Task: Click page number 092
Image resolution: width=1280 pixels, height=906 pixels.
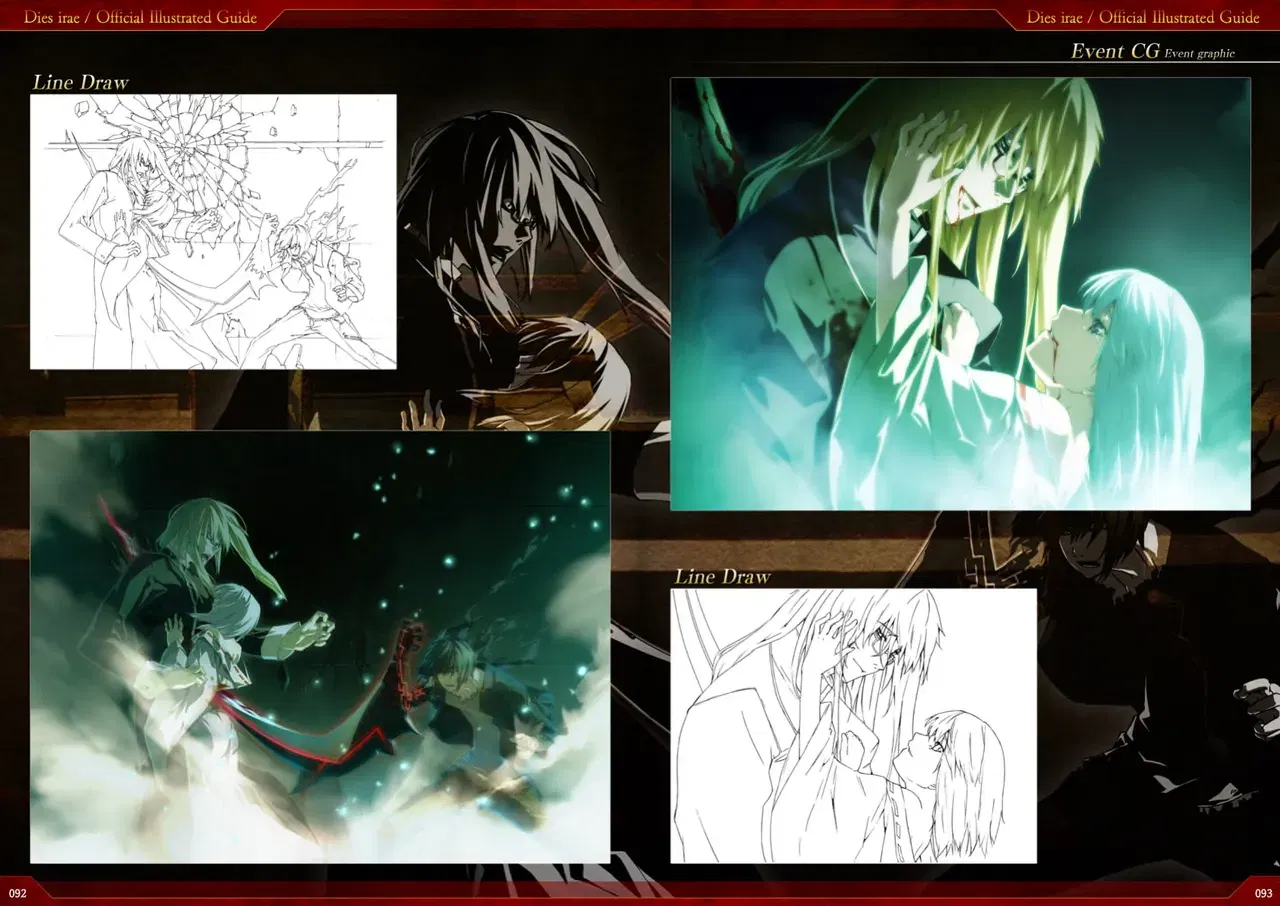Action: point(17,892)
